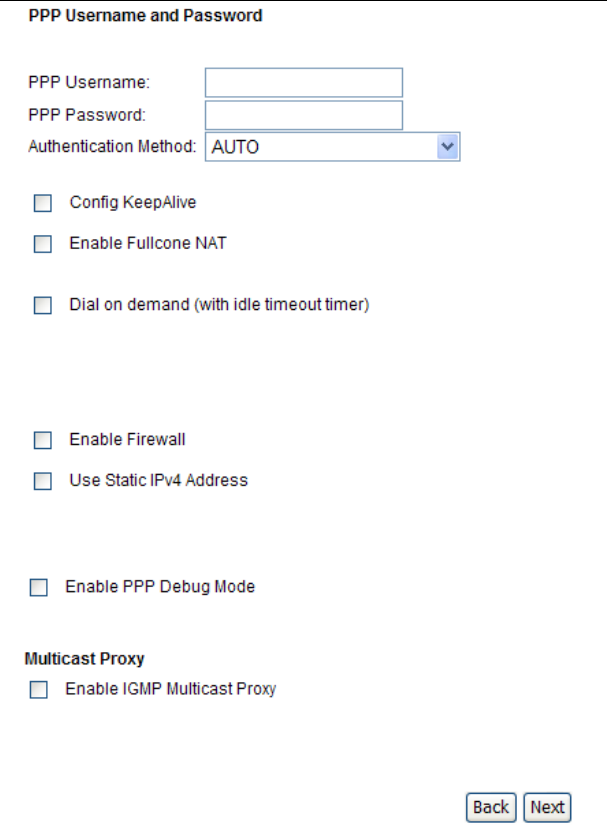The height and width of the screenshot is (831, 607).
Task: Click the 'Authentication Method:' label text
Action: coord(112,147)
